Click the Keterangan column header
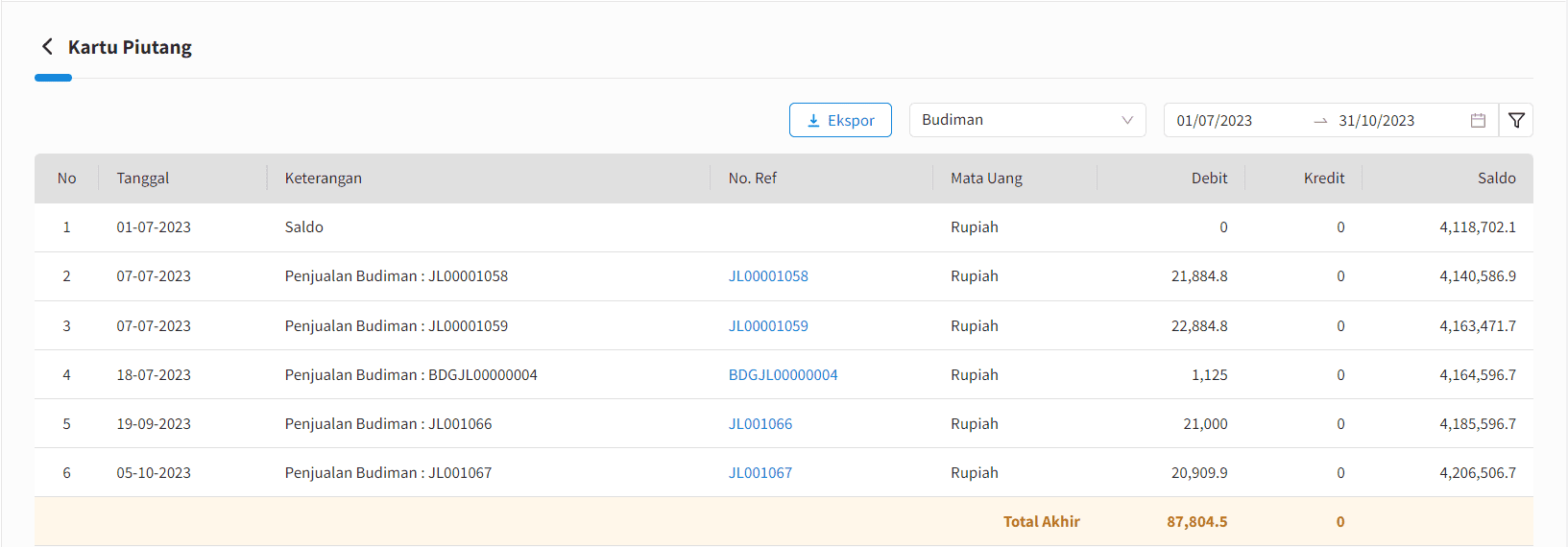The width and height of the screenshot is (1568, 547). (x=324, y=178)
